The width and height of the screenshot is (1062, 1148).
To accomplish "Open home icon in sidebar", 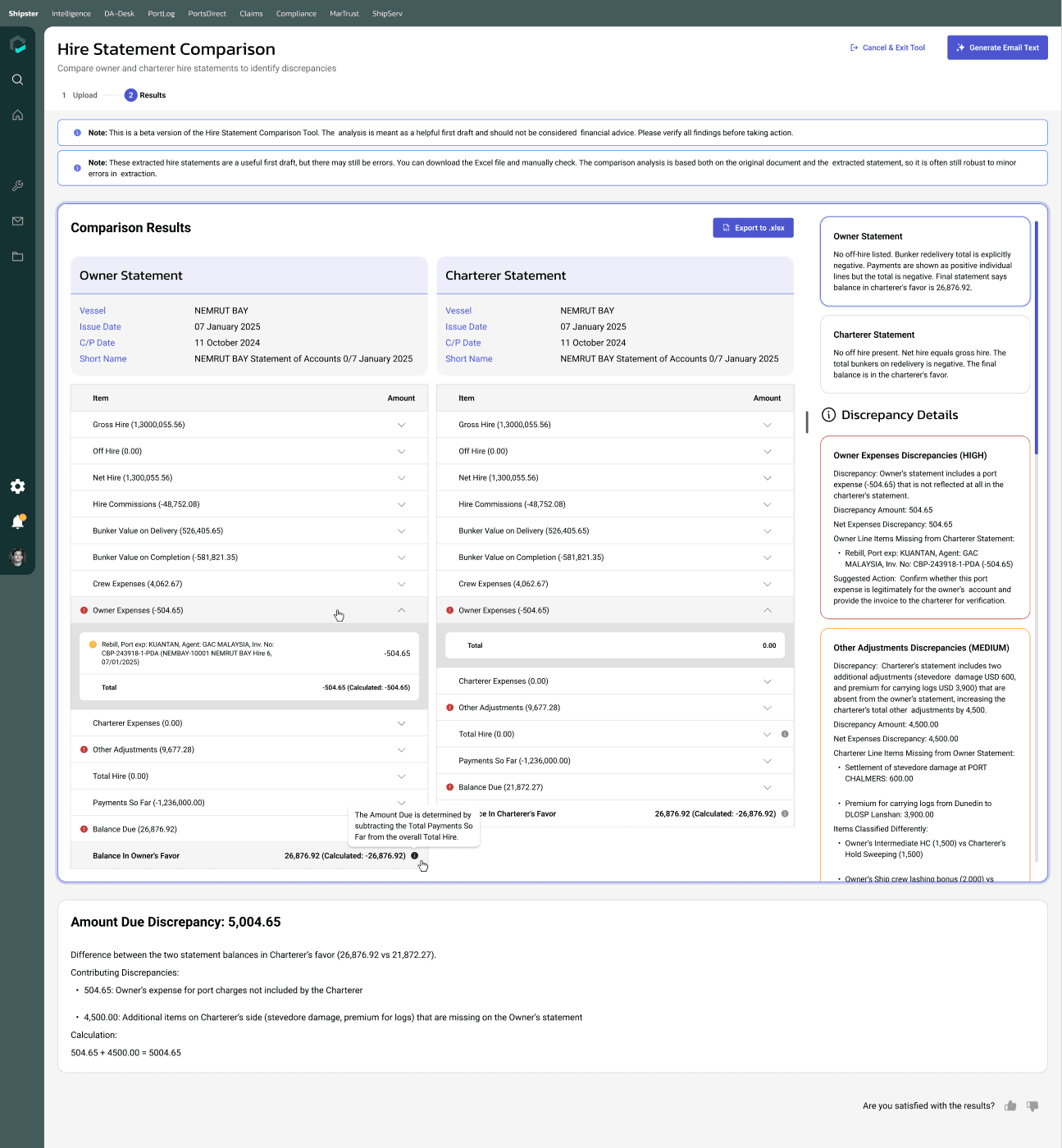I will [x=17, y=115].
